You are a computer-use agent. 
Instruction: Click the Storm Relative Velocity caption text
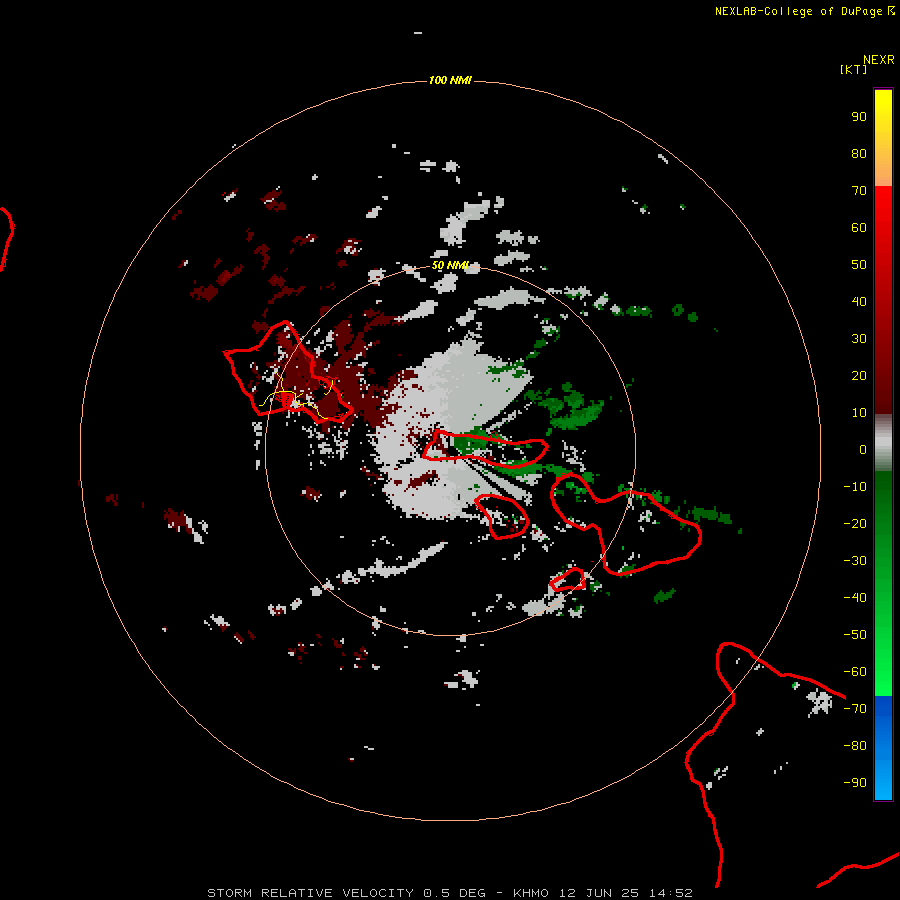pos(450,893)
